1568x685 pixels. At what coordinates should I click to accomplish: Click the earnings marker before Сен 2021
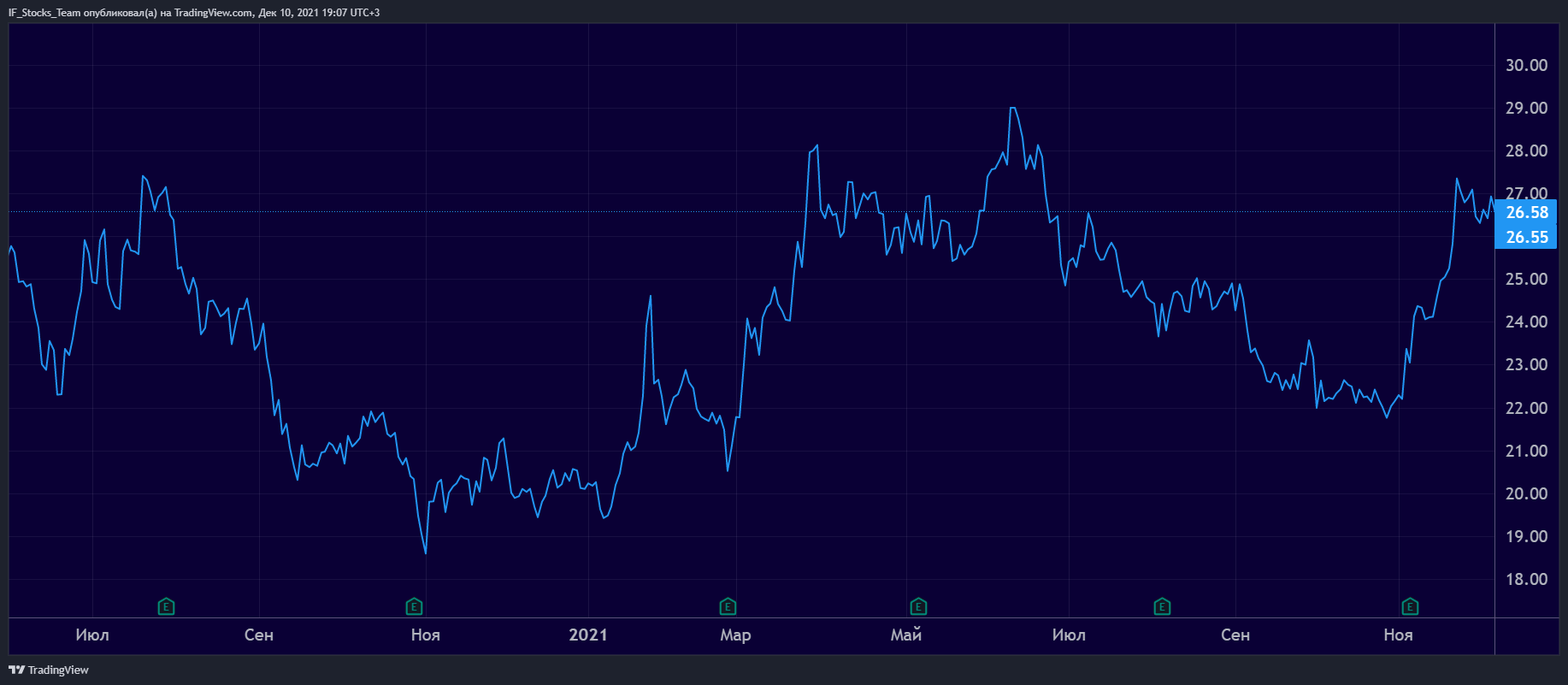1162,607
